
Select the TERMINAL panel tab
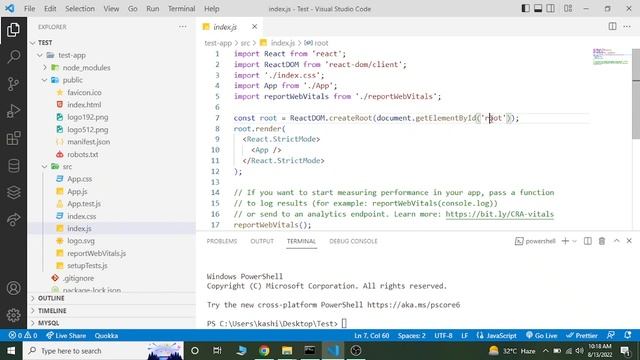coord(301,241)
